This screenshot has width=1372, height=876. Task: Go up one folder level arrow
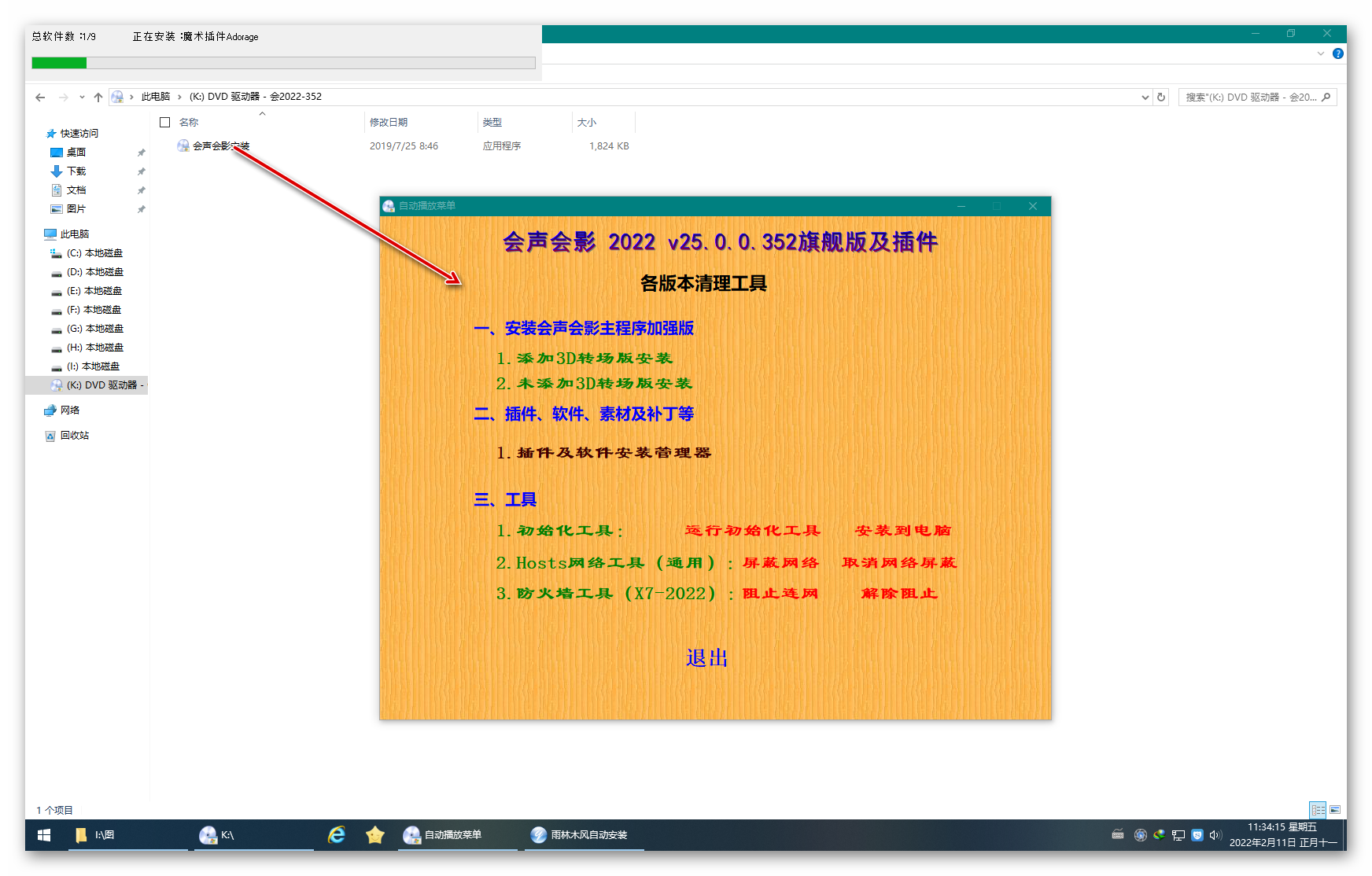98,98
